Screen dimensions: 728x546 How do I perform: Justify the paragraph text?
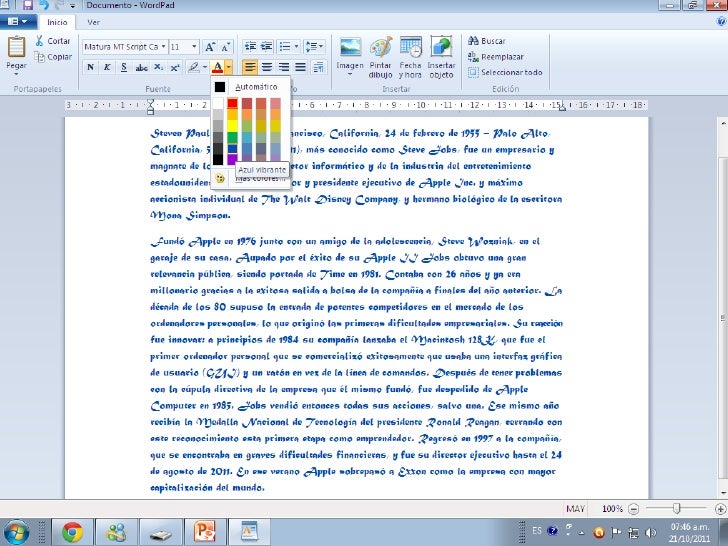tap(300, 68)
